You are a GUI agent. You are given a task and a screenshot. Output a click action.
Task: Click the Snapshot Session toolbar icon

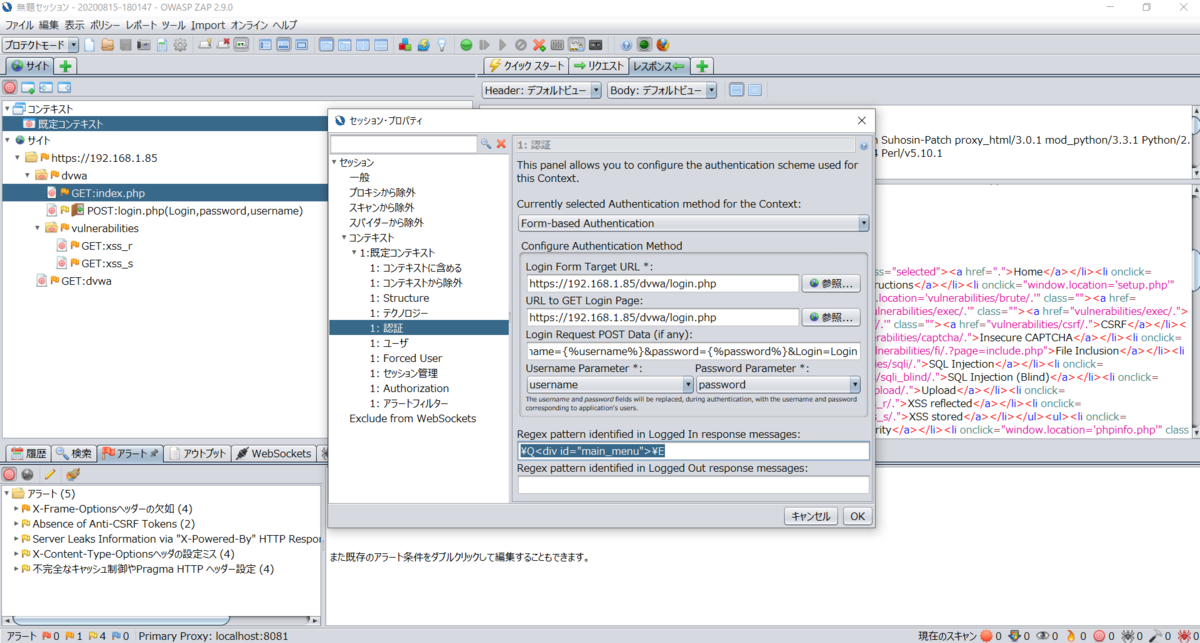coord(143,45)
